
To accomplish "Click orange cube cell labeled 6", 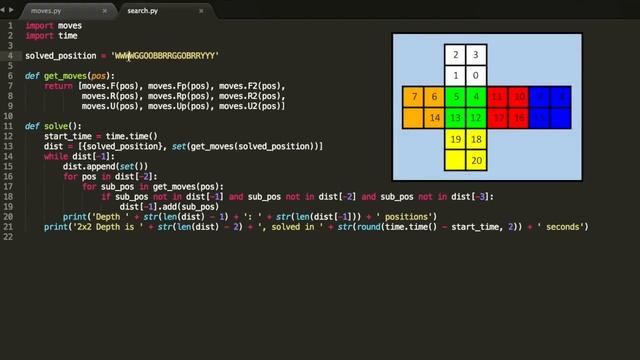I will click(x=434, y=97).
